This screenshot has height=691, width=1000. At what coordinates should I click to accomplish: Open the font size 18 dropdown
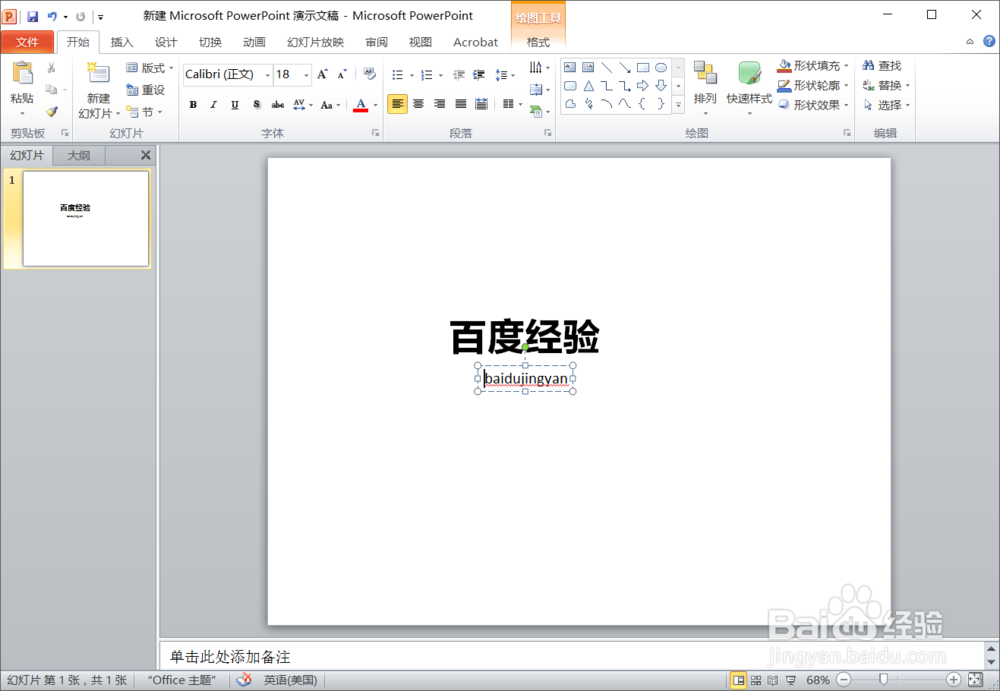[307, 75]
